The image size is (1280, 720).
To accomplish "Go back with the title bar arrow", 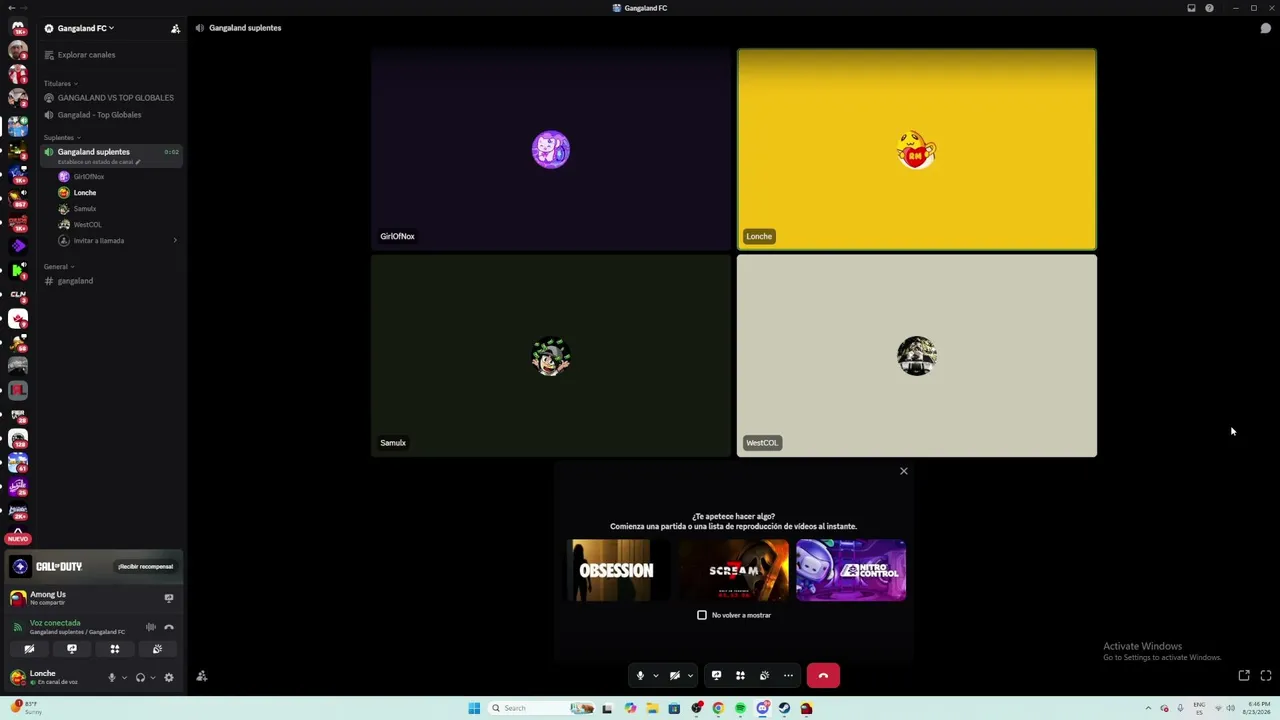I will [x=12, y=8].
